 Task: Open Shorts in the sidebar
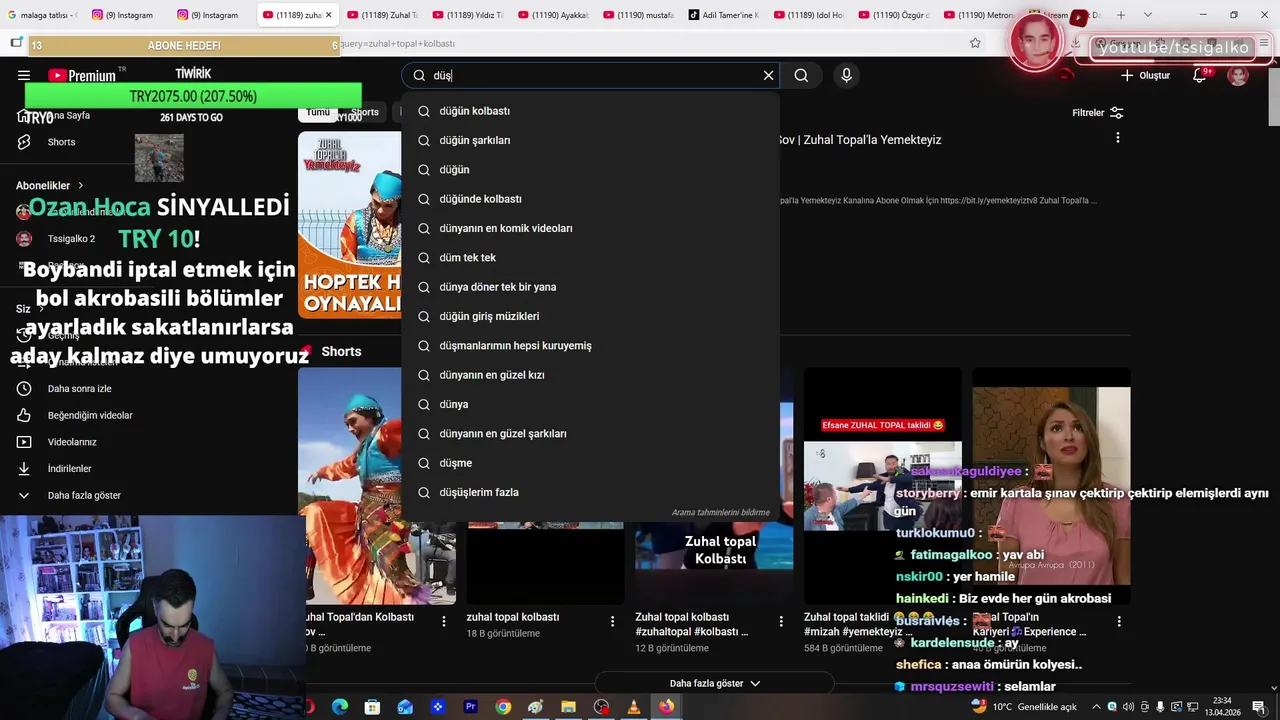60,142
